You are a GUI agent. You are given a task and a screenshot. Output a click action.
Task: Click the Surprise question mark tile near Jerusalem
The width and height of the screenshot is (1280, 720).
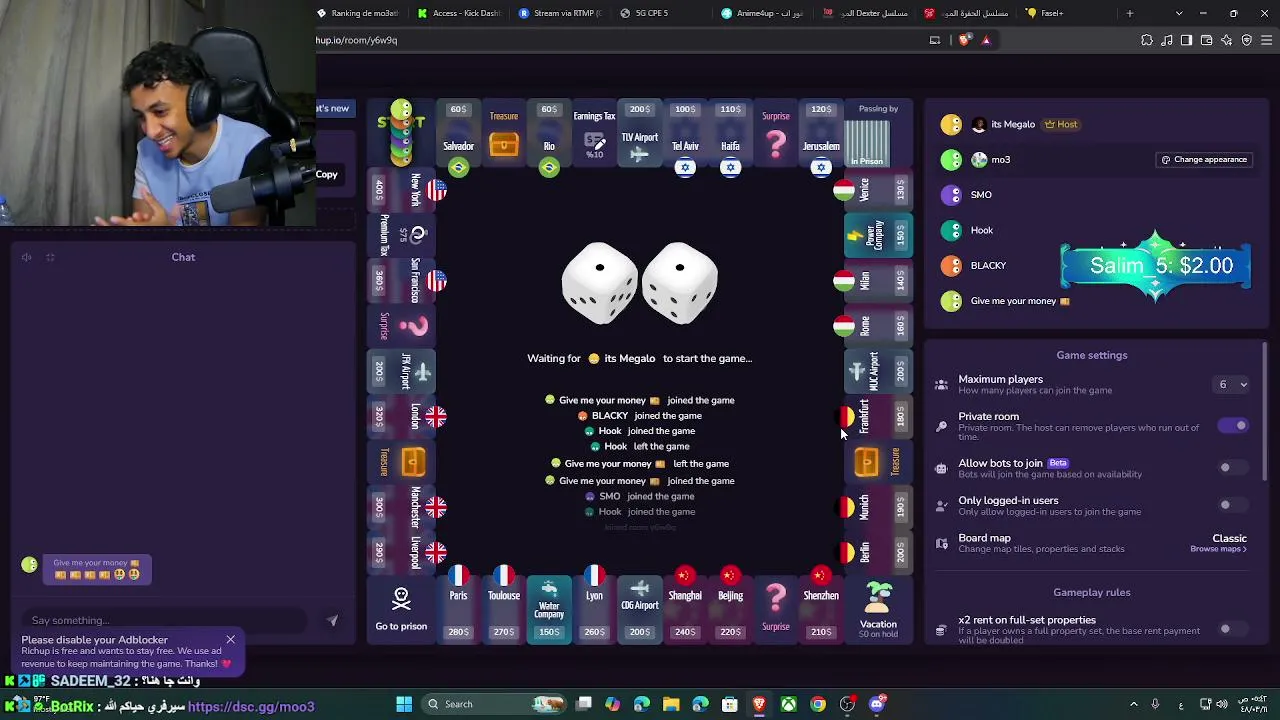776,134
